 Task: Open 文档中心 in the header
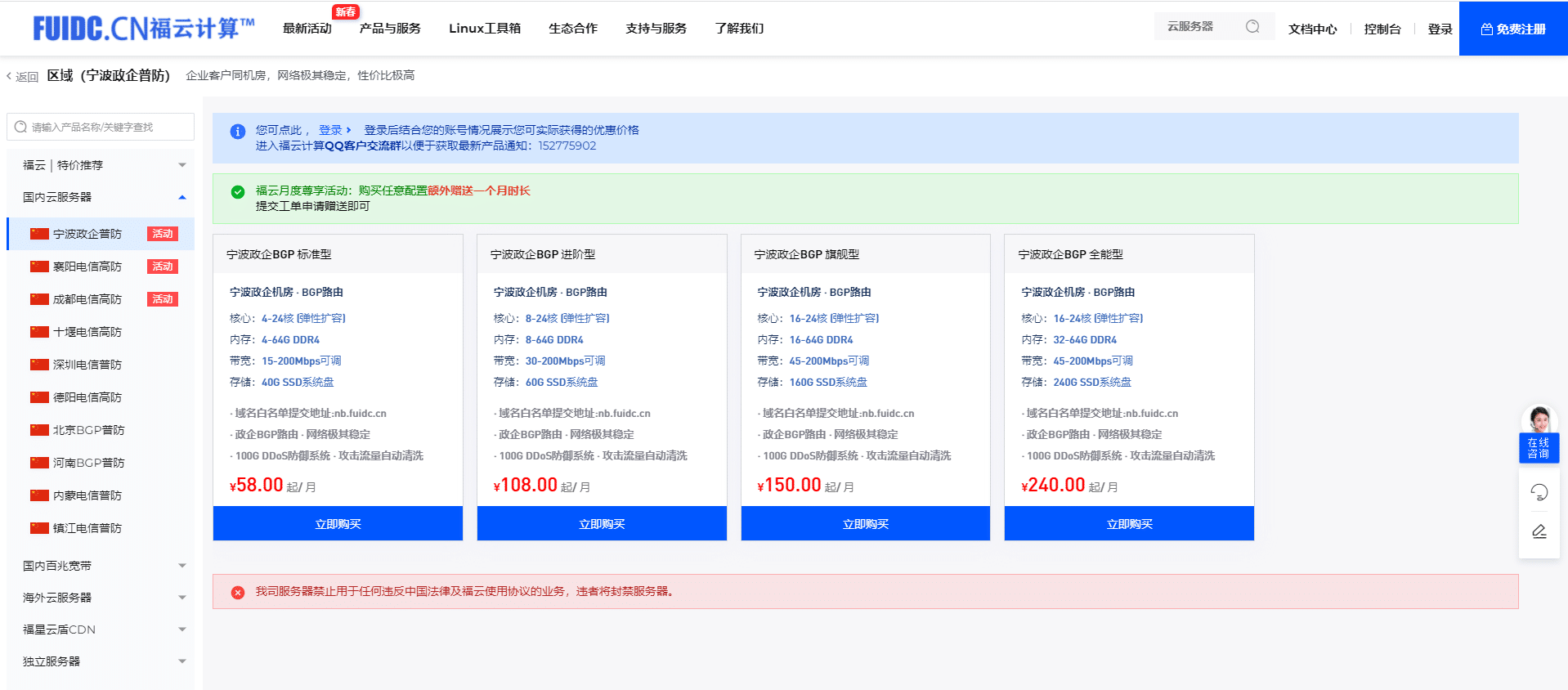point(1312,29)
